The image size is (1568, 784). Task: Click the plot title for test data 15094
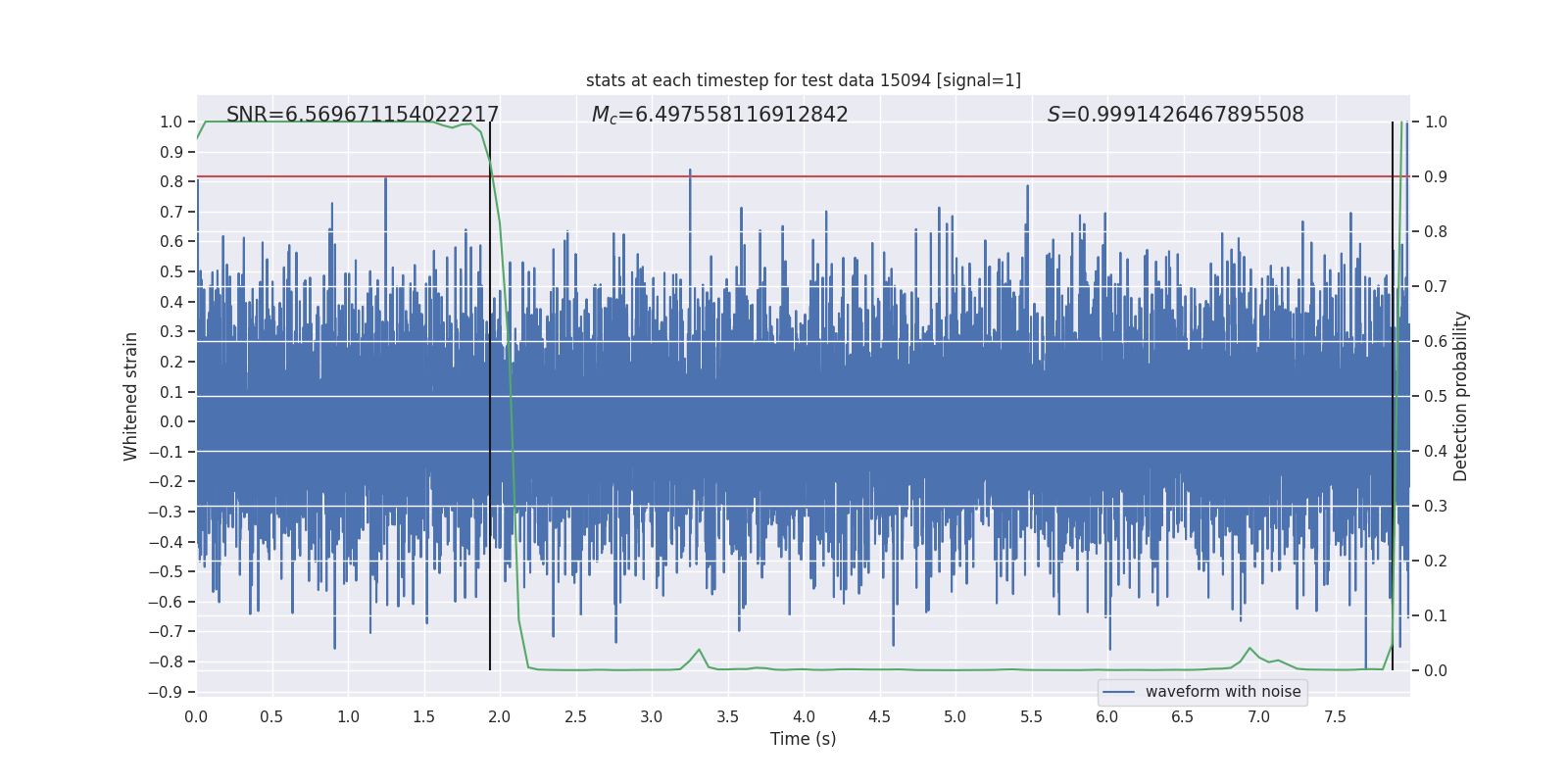pyautogui.click(x=803, y=80)
